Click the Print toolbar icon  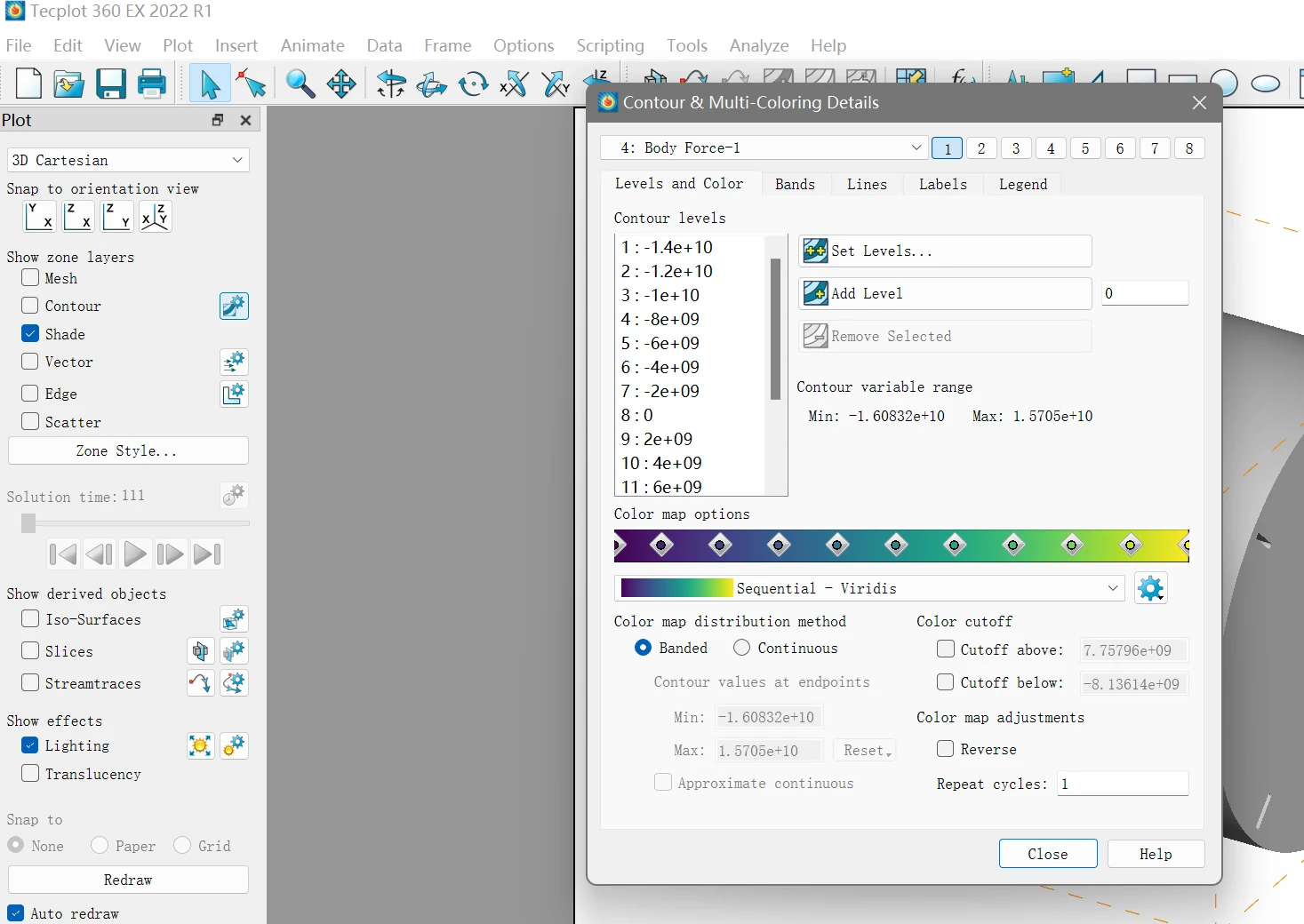point(152,84)
